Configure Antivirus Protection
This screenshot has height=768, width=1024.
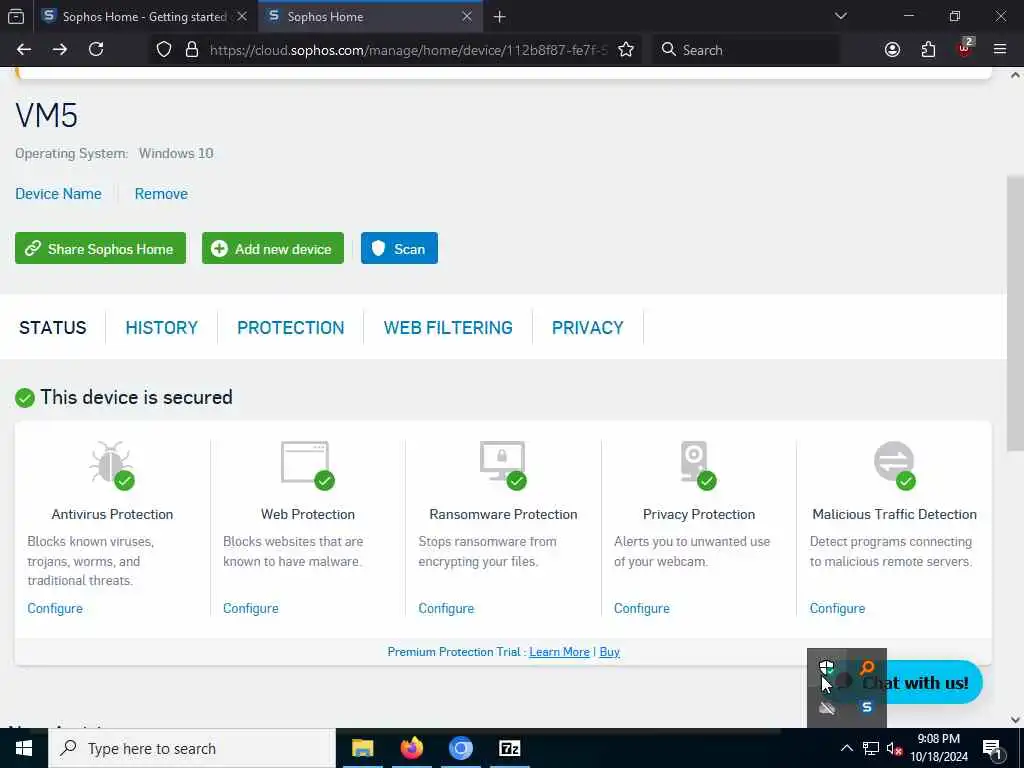pos(55,608)
